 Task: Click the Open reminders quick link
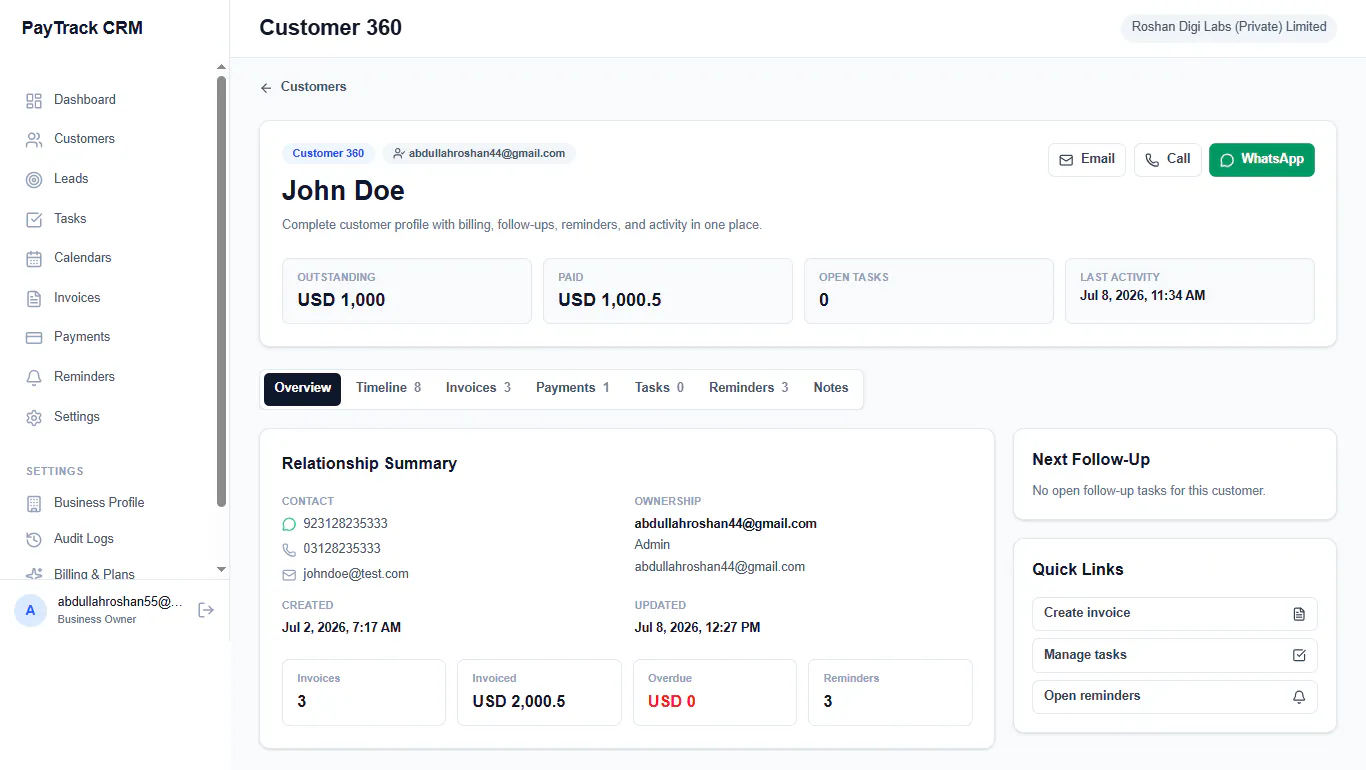[x=1175, y=697]
